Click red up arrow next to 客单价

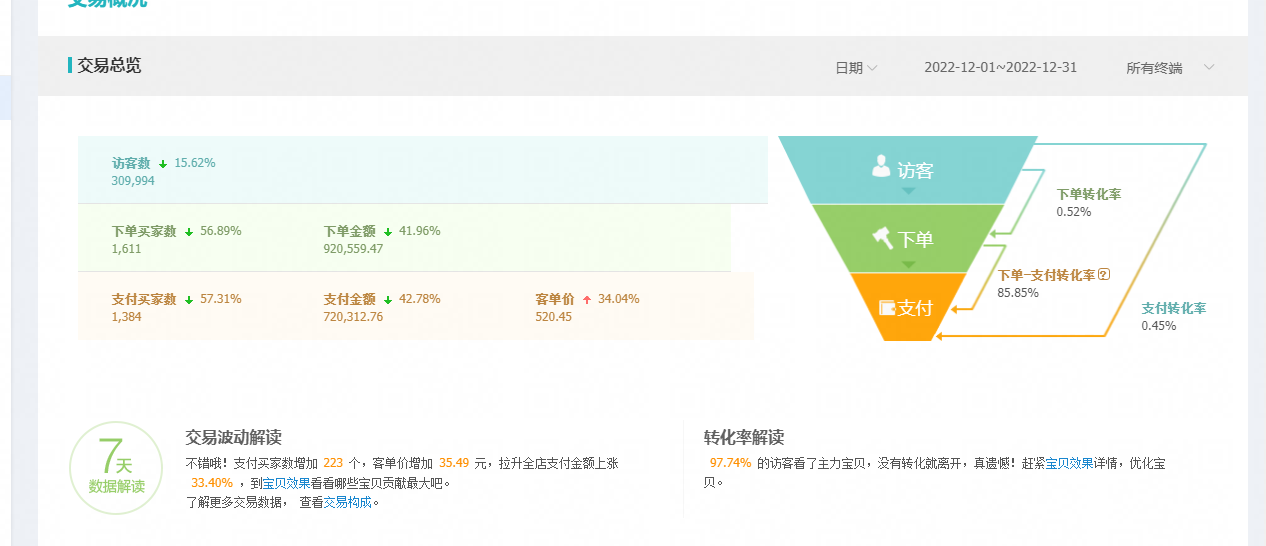(x=586, y=299)
